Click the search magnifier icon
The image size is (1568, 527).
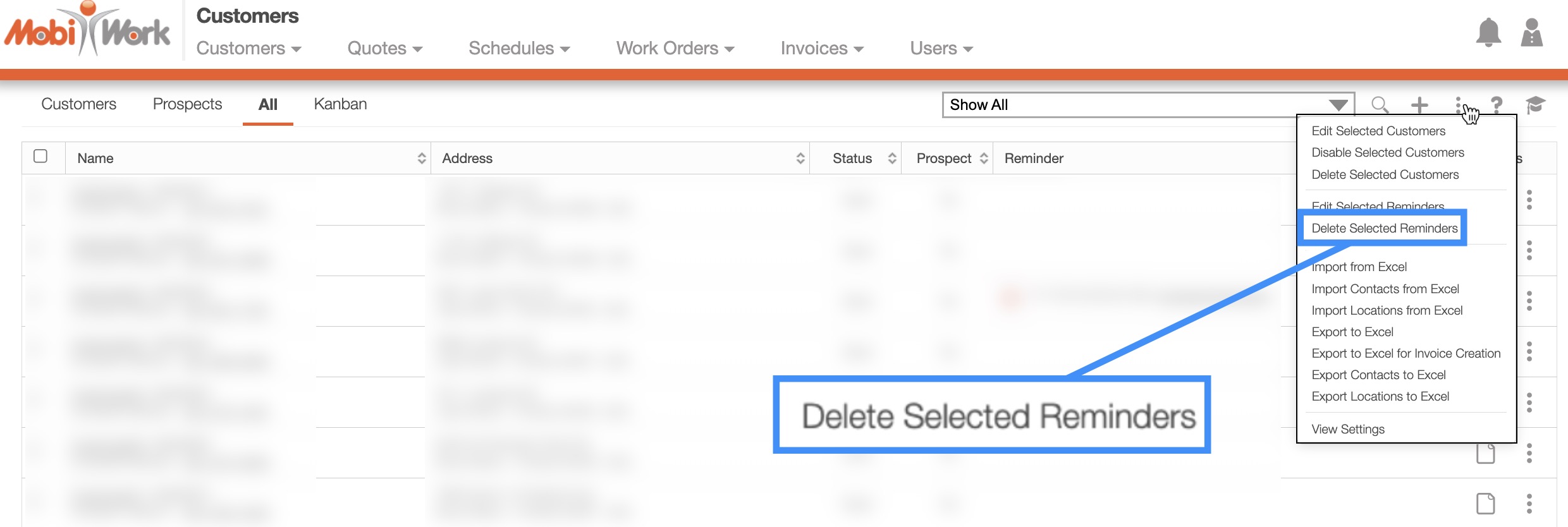(1380, 105)
